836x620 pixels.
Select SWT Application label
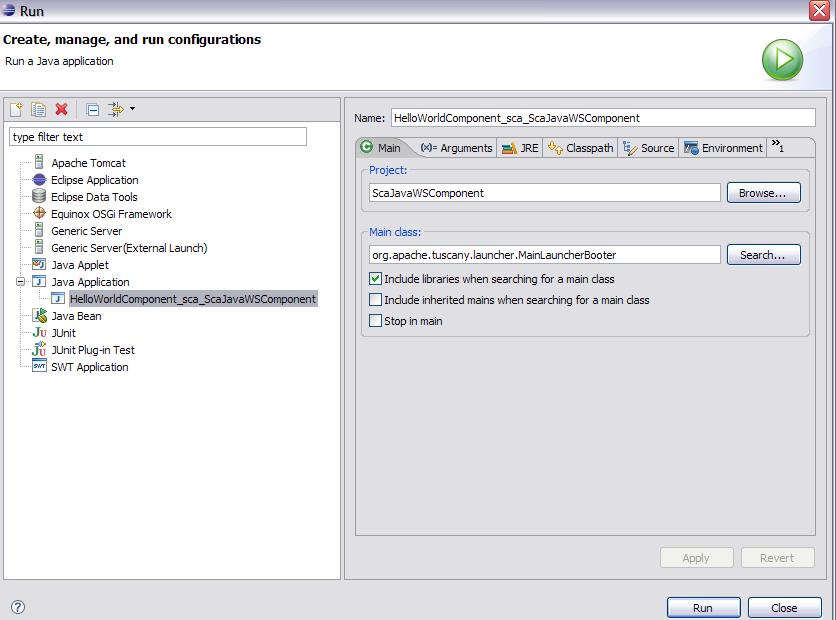90,367
